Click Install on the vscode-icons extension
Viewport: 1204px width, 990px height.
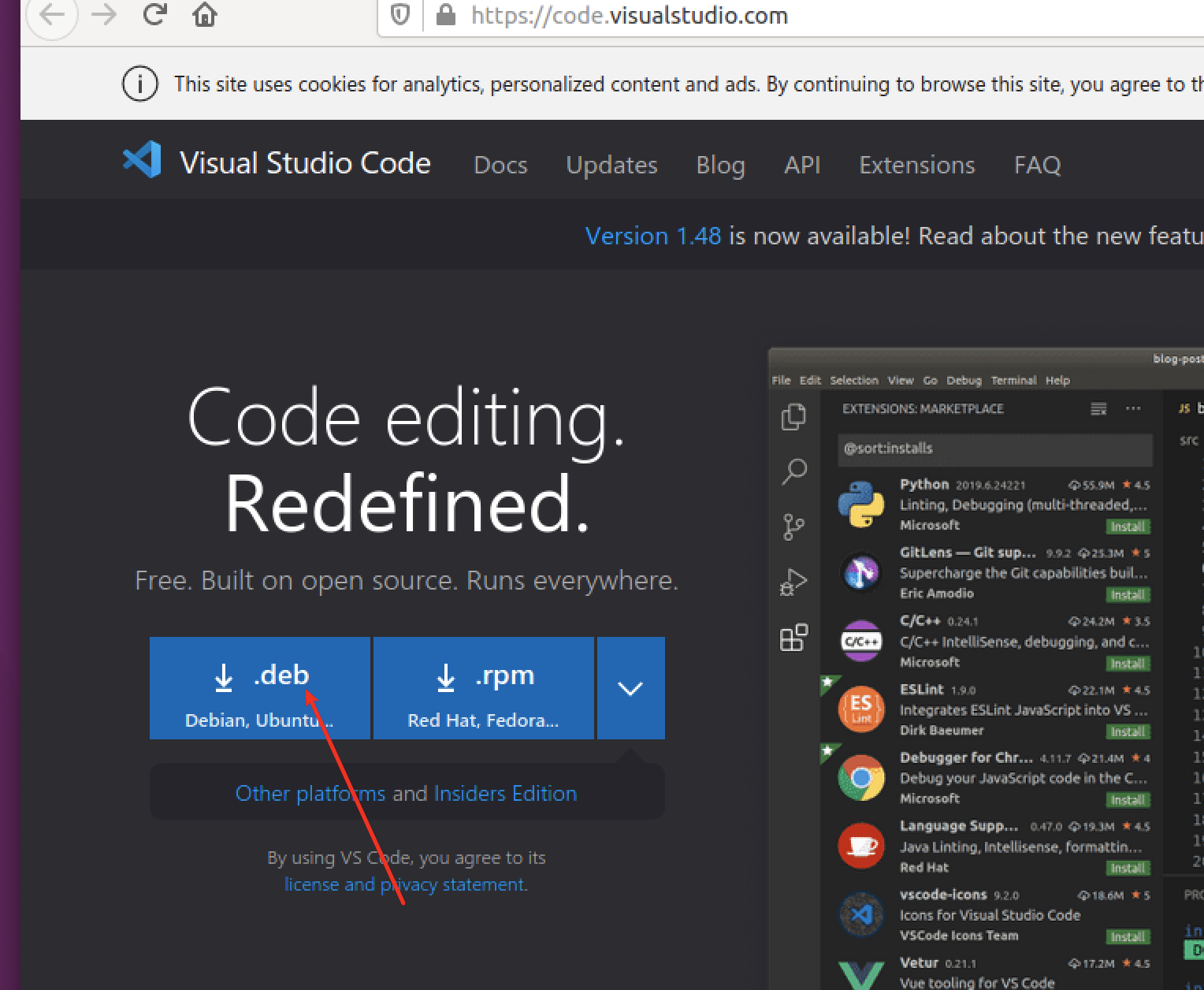pos(1128,937)
